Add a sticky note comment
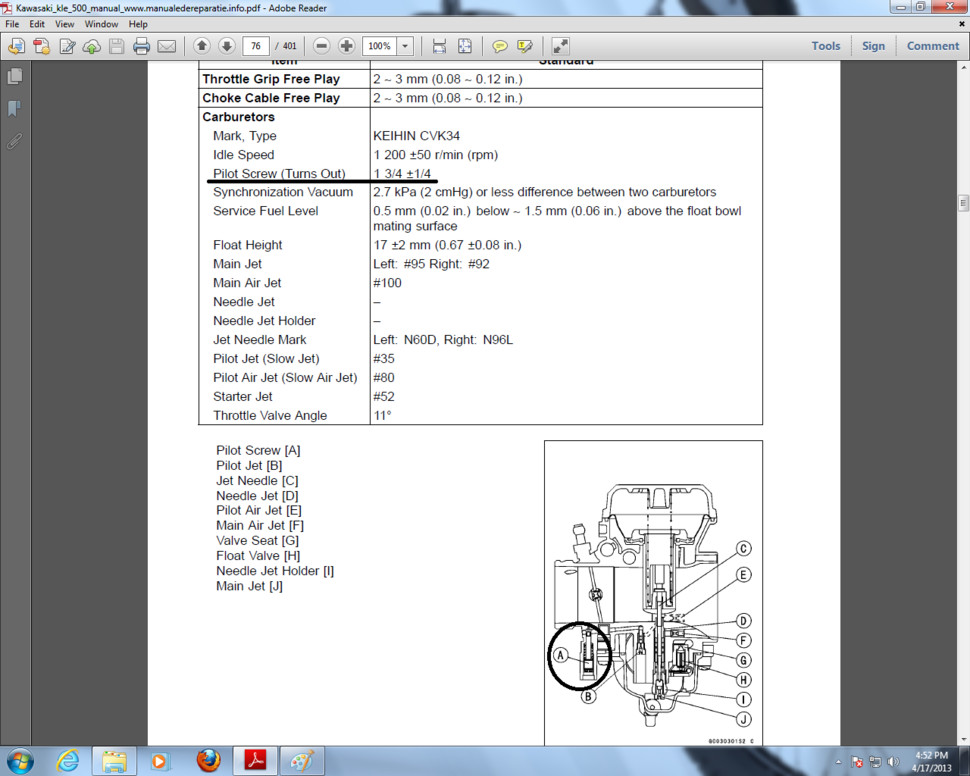Viewport: 970px width, 776px height. click(x=499, y=46)
